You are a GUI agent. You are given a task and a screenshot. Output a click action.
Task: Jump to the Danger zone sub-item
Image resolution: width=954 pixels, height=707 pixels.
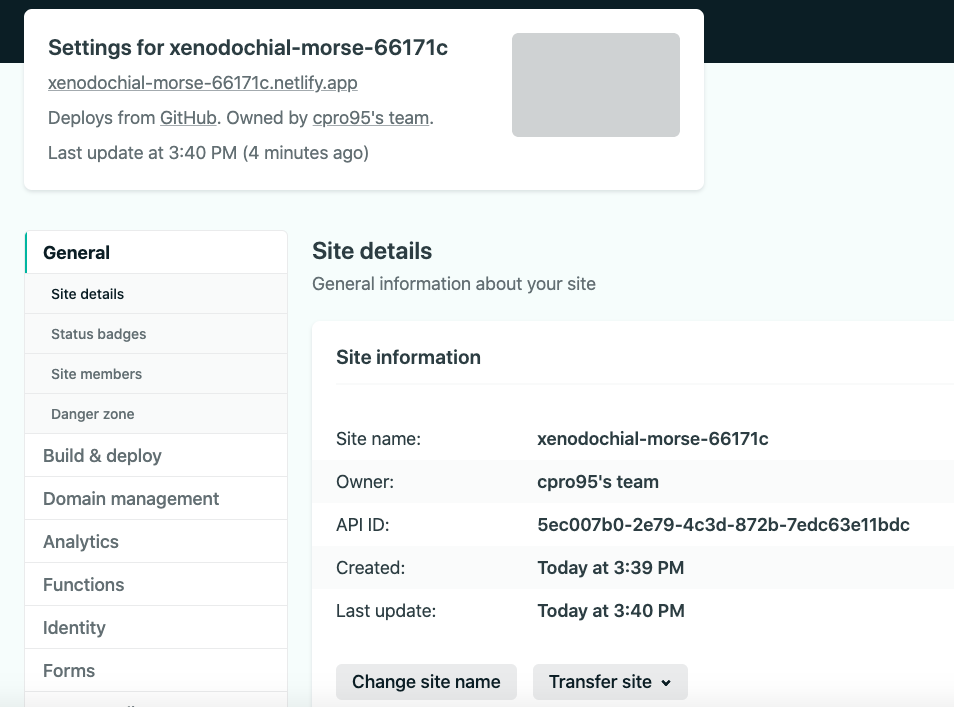coord(156,414)
